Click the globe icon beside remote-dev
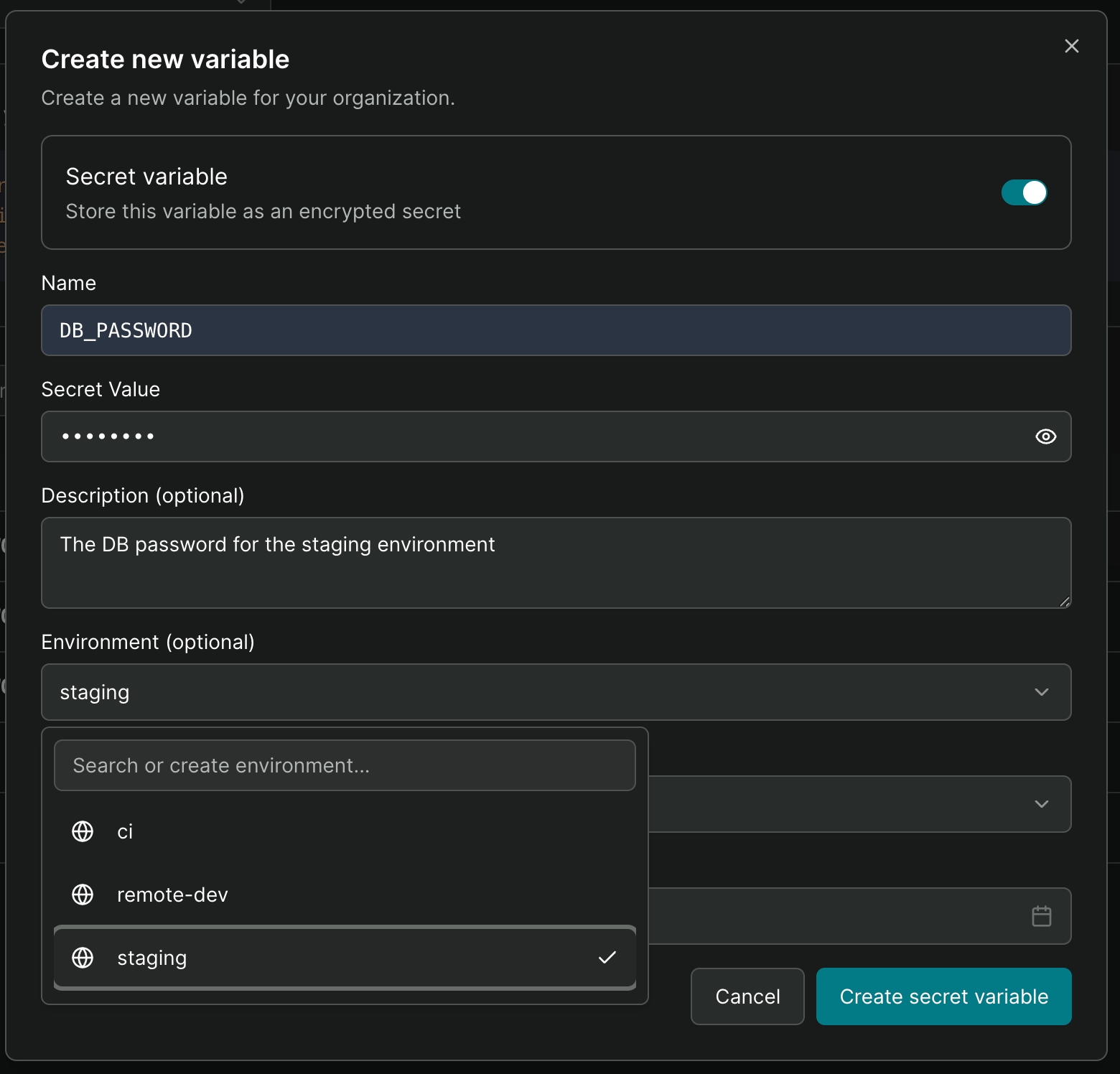This screenshot has width=1120, height=1074. 82,895
